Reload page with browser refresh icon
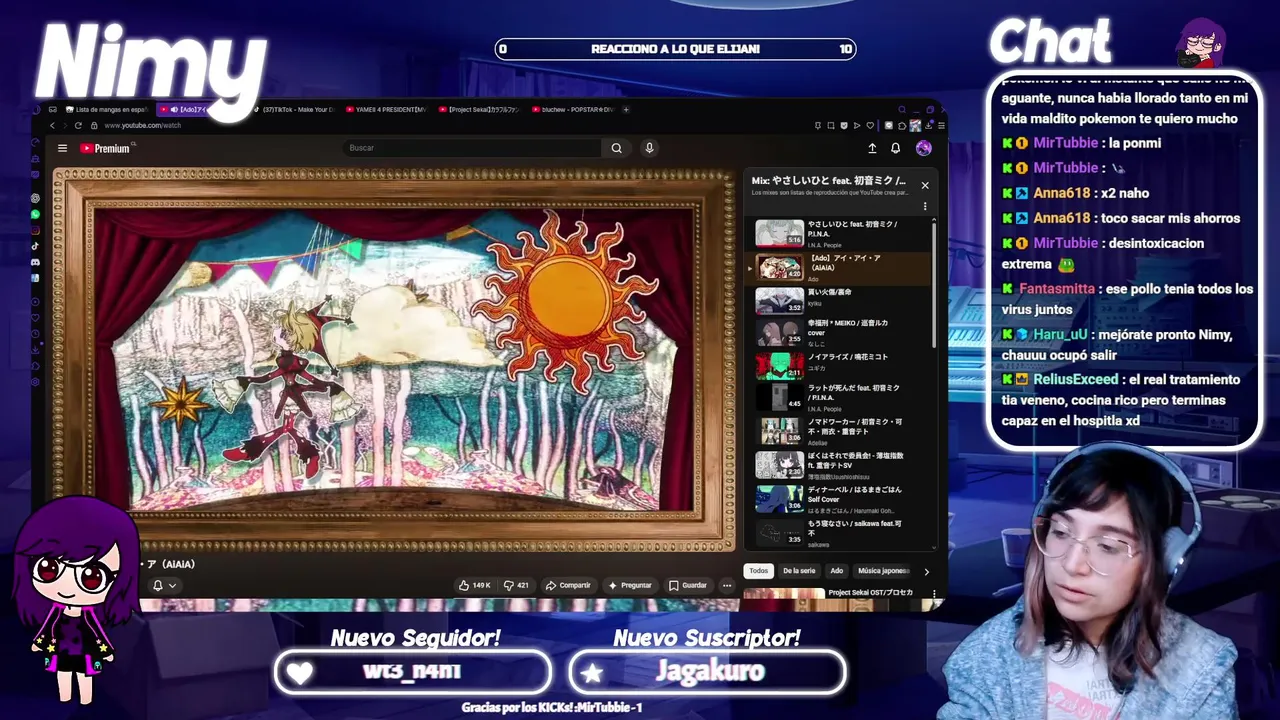Screen dimensions: 1280x720 coord(80,125)
